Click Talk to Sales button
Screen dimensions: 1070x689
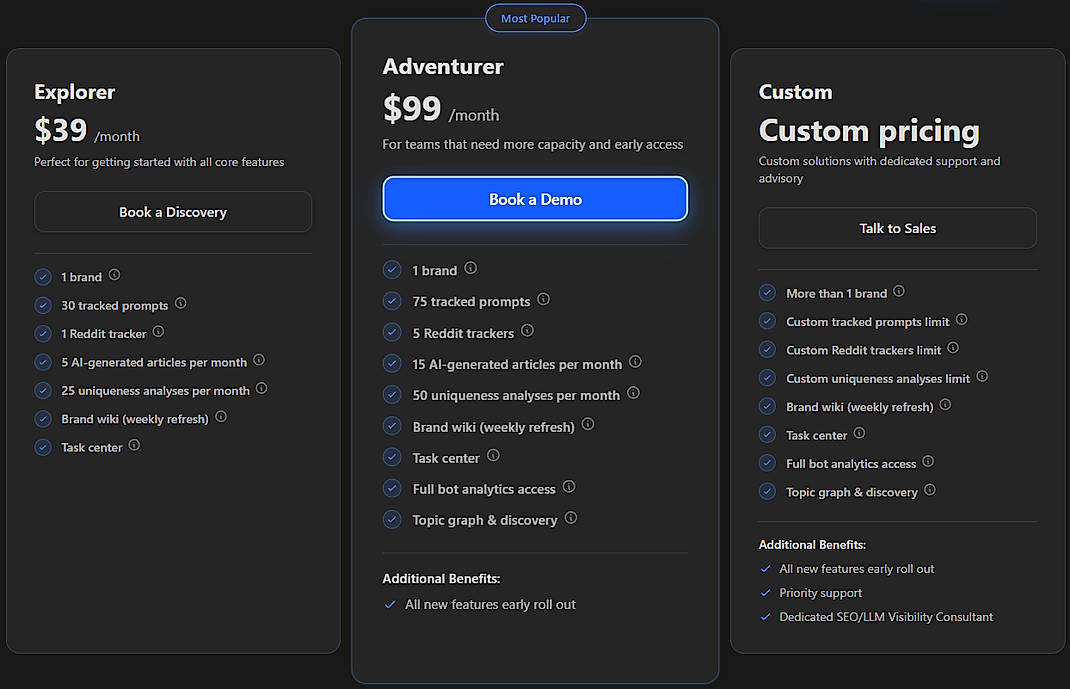click(897, 229)
